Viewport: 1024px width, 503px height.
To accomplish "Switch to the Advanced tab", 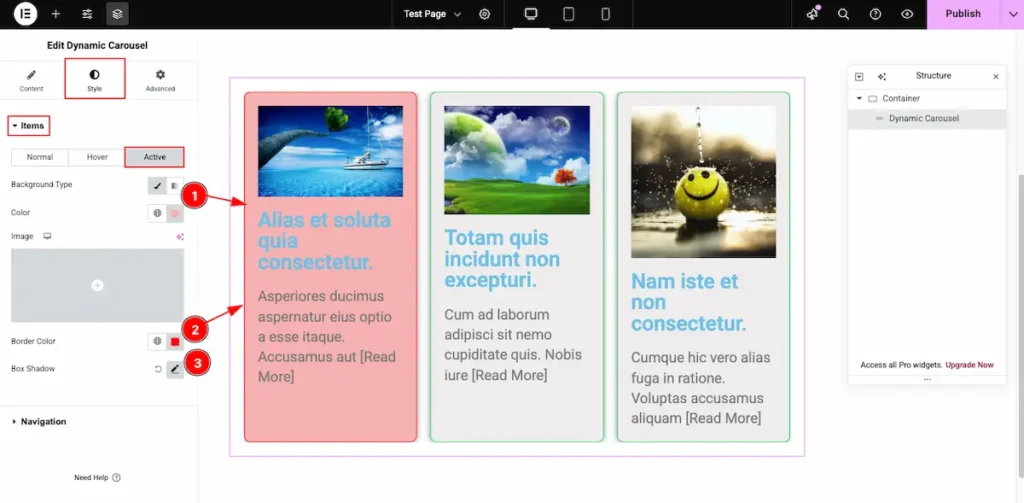I will (x=160, y=80).
